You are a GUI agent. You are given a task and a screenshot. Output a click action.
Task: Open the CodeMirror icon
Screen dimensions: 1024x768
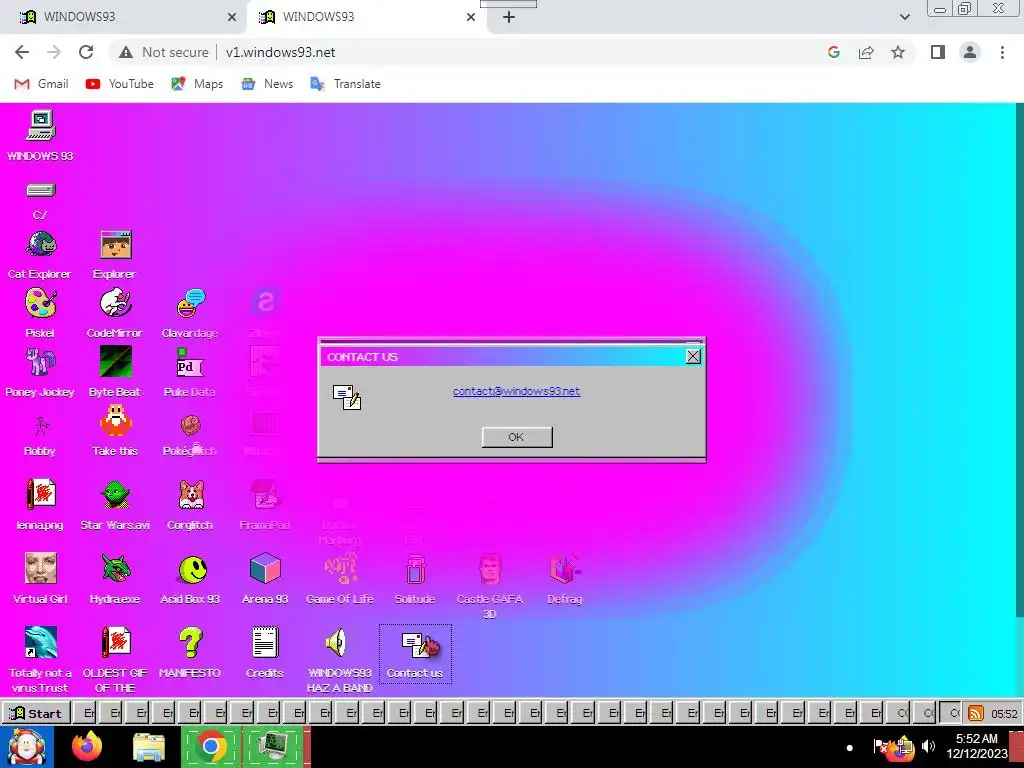point(115,313)
